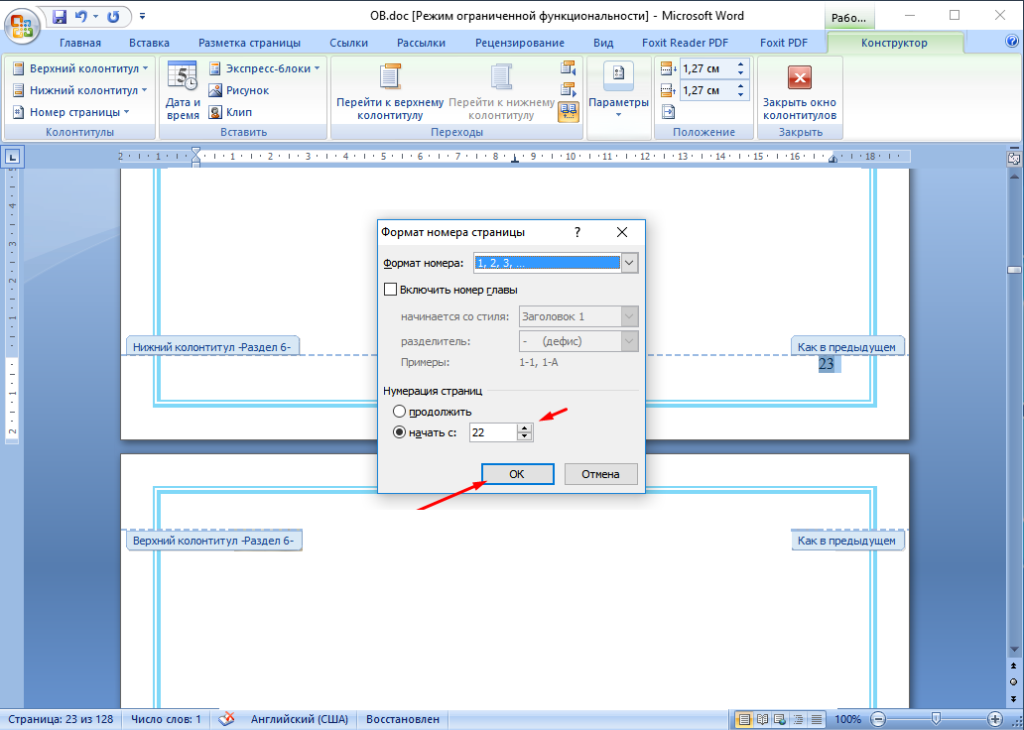
Task: Click the page number 23 in footer
Action: (826, 364)
